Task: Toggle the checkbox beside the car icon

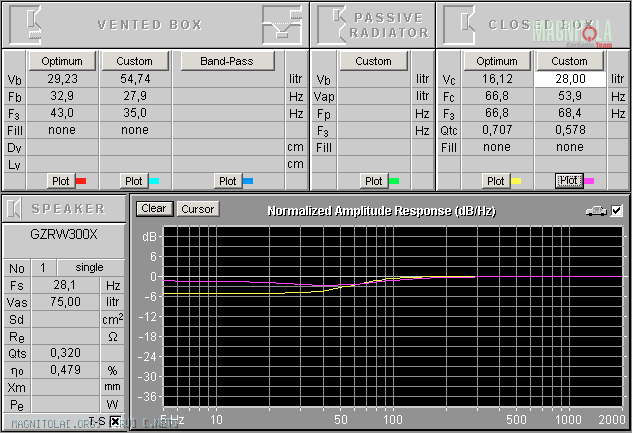Action: pos(616,210)
